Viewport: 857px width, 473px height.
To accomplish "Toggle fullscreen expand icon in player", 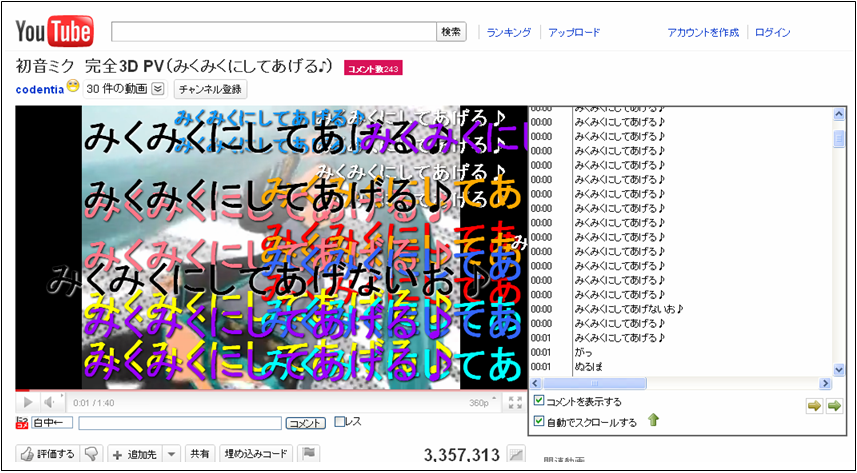I will (x=514, y=402).
